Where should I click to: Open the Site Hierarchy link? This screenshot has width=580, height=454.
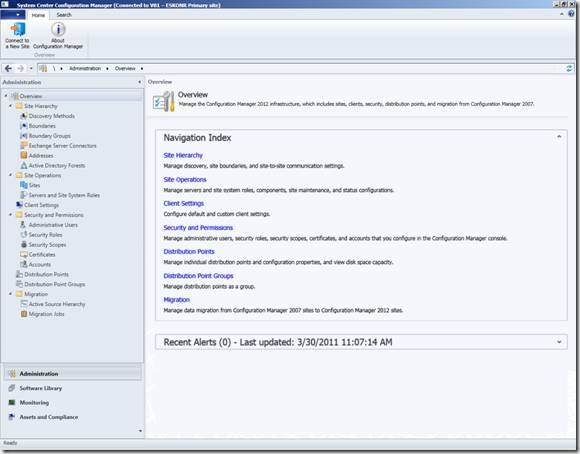(x=183, y=155)
